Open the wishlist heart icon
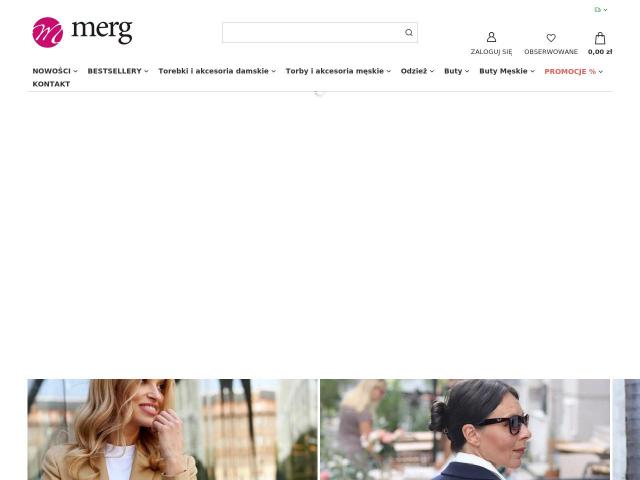This screenshot has height=480, width=640. [551, 38]
